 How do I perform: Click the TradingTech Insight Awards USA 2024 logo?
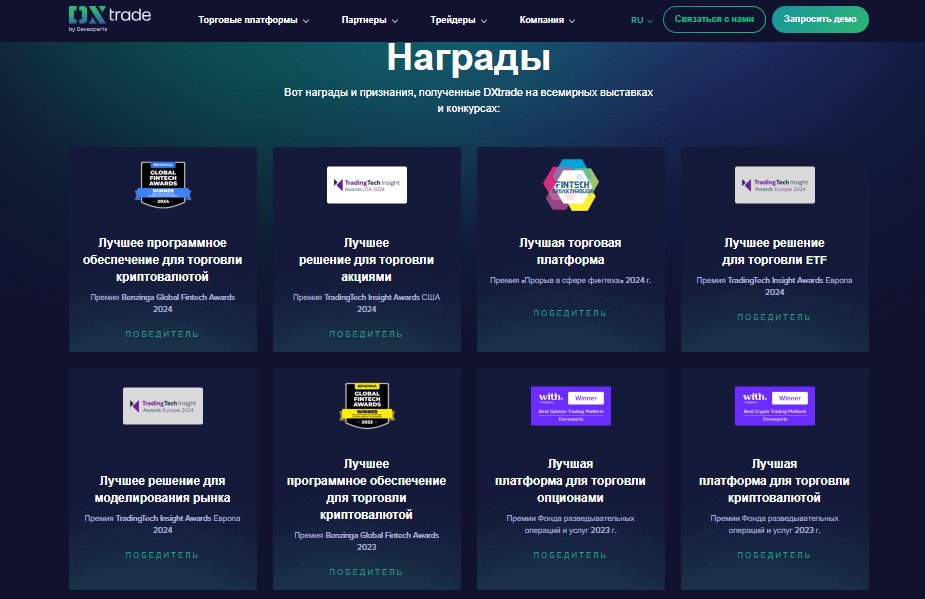coord(367,185)
